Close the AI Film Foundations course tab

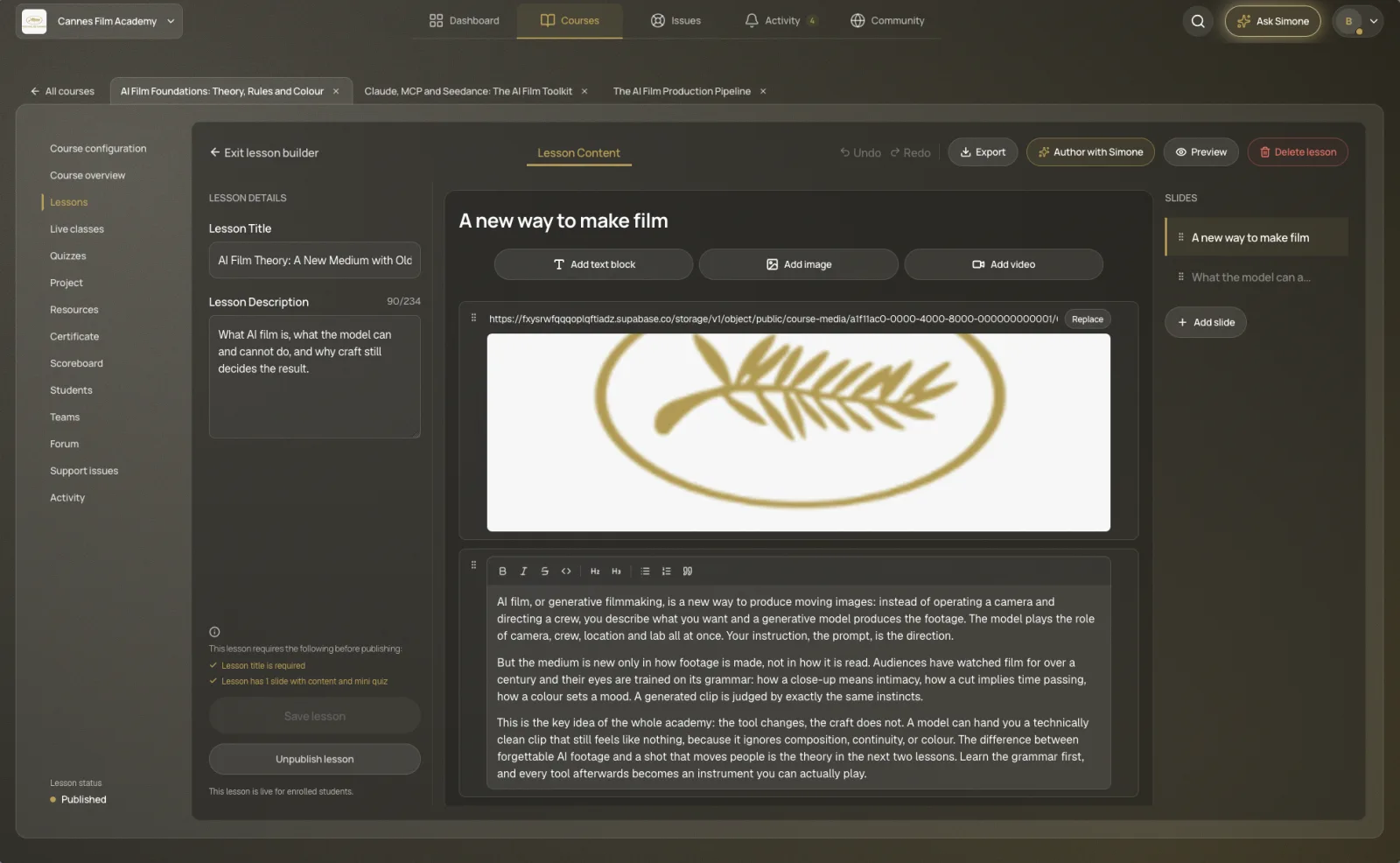pos(336,91)
